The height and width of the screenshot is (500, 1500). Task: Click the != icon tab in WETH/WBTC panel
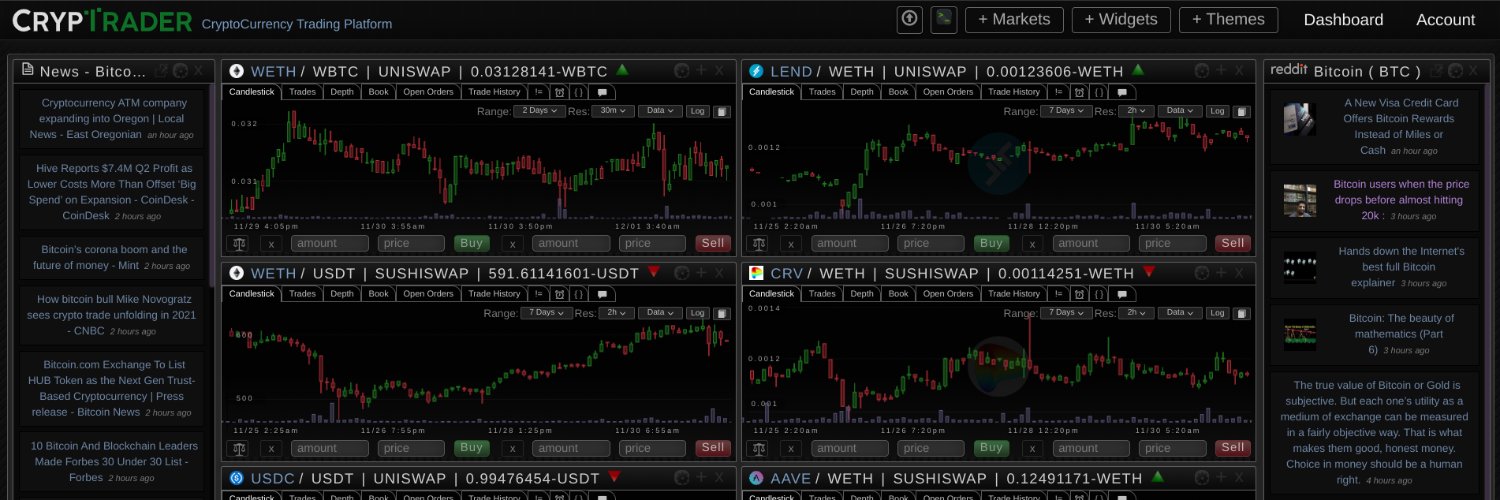click(x=540, y=92)
